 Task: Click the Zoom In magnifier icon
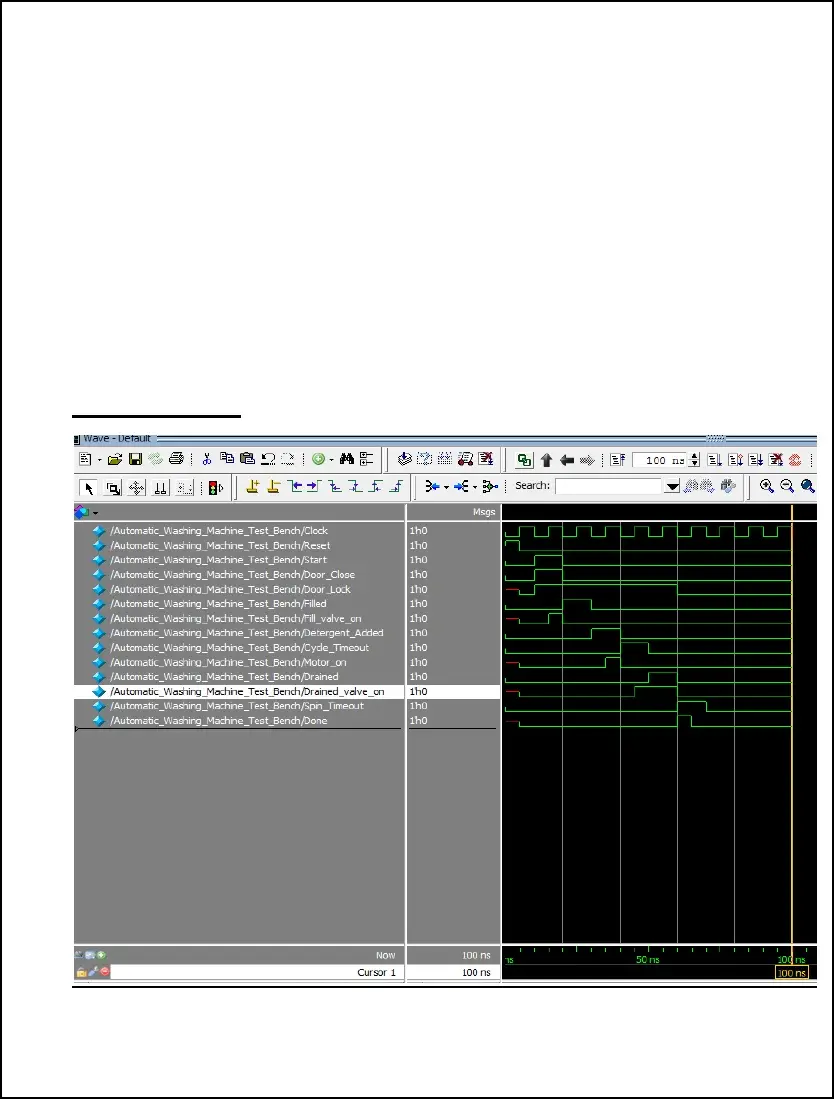click(x=767, y=487)
